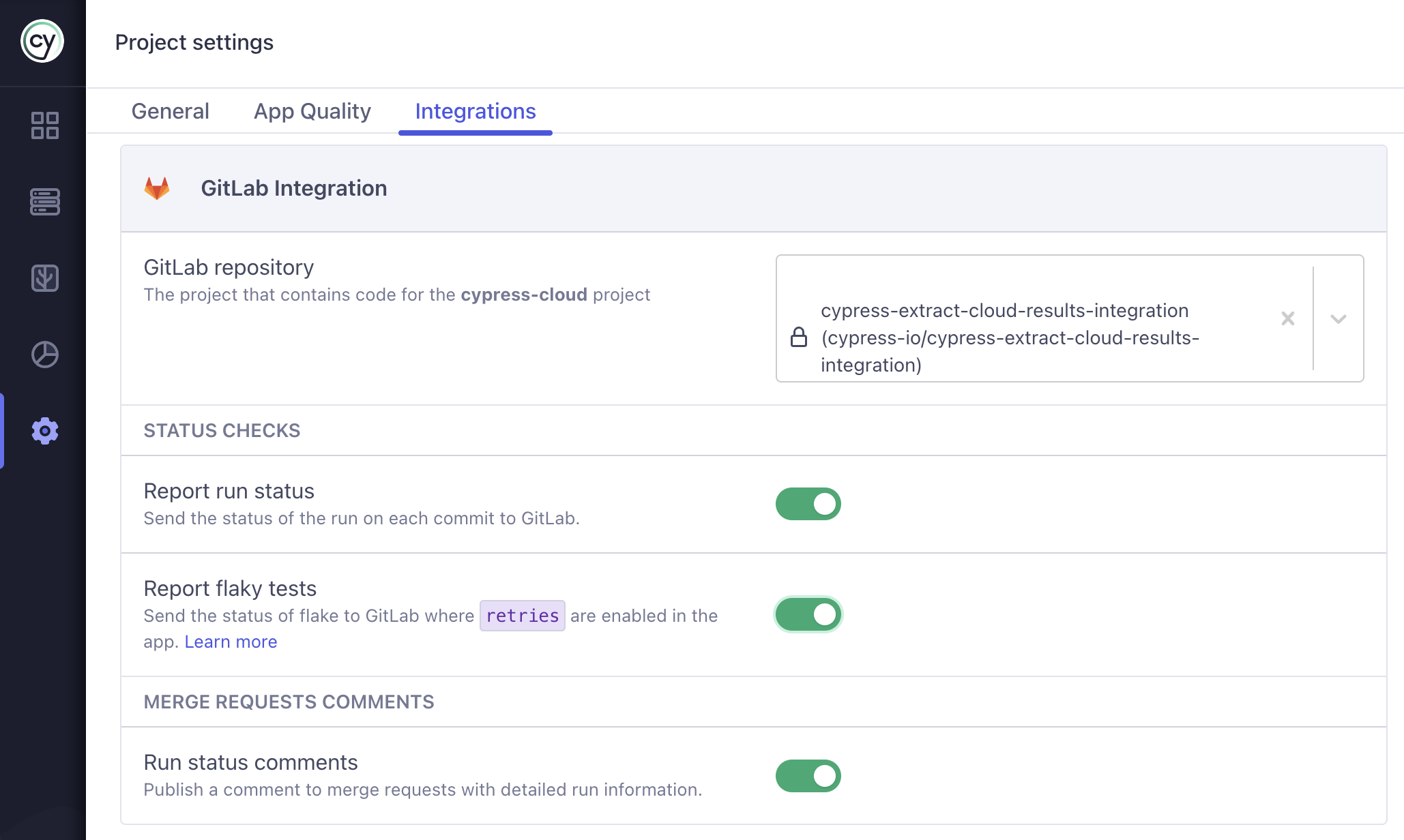Click the Report run status label
The image size is (1404, 840).
(x=229, y=491)
